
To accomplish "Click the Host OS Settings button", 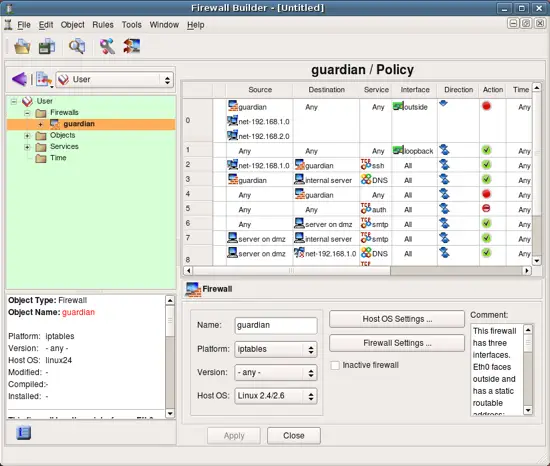I will point(397,319).
